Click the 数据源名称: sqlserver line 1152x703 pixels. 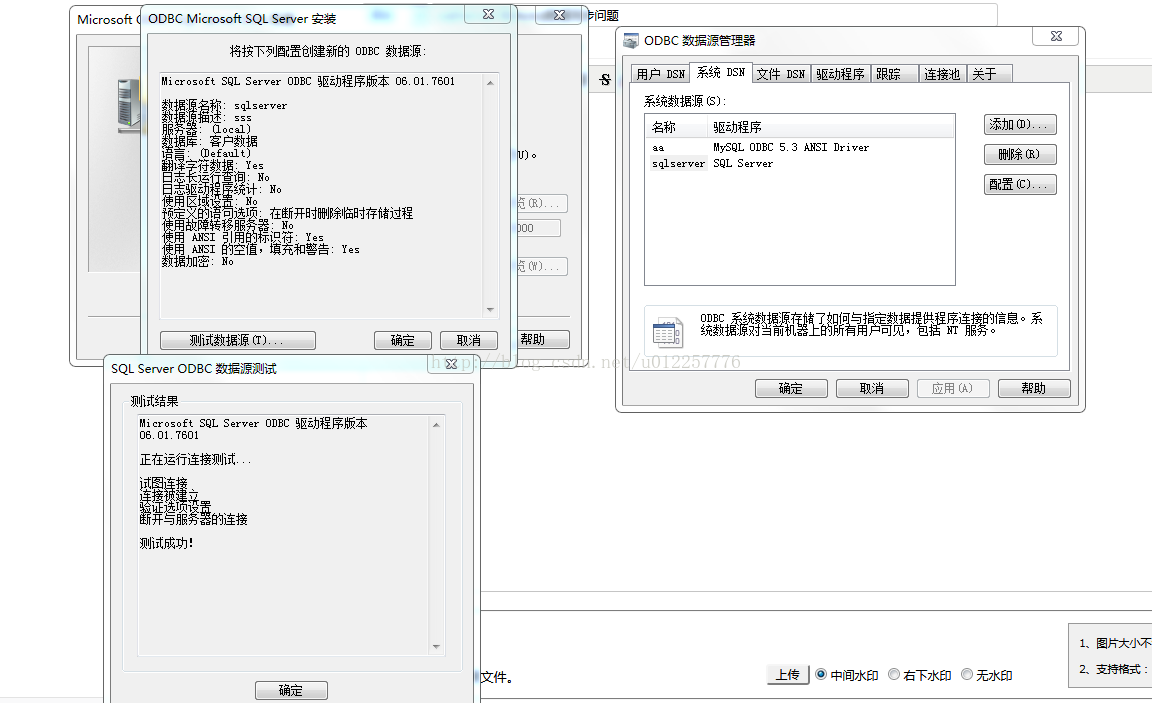[x=224, y=106]
